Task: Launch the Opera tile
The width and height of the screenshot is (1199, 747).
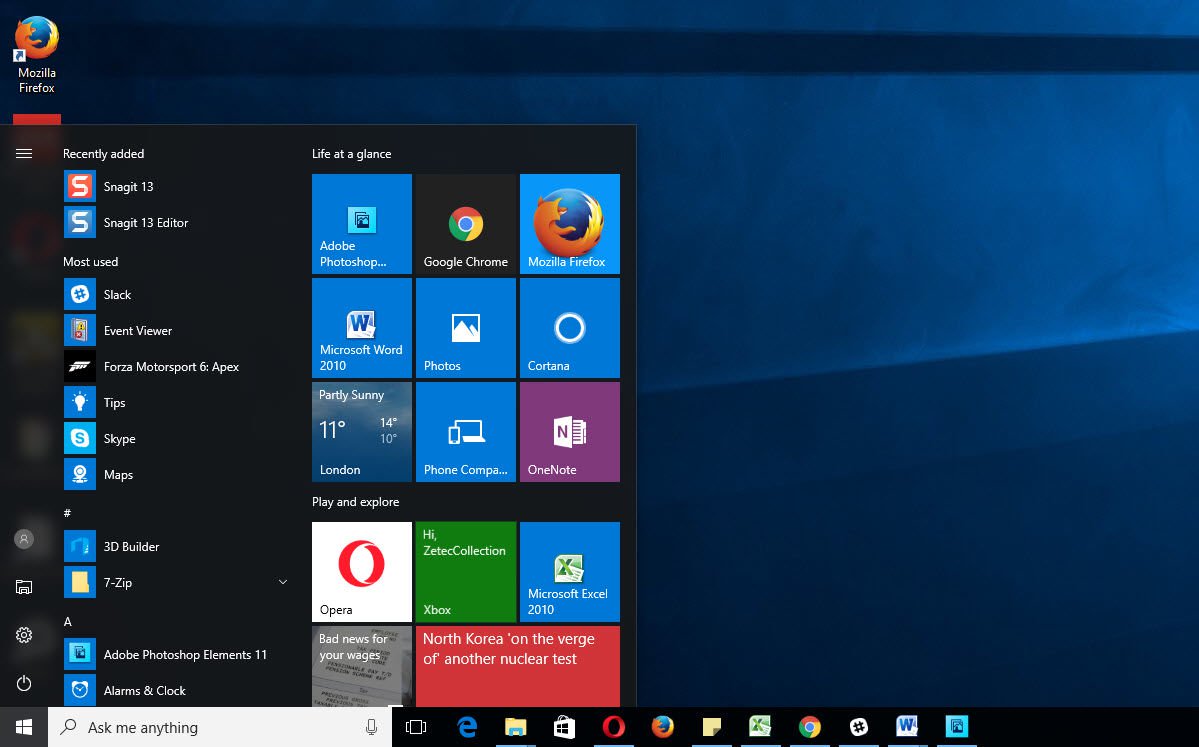Action: (x=361, y=572)
